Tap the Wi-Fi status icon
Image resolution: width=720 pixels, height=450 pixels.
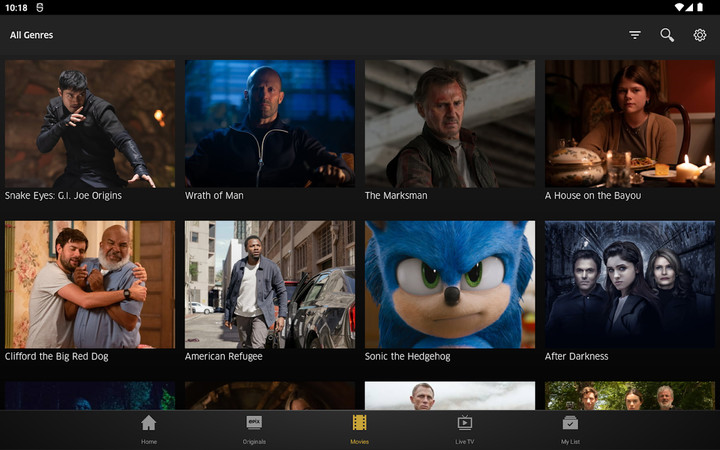[x=680, y=7]
